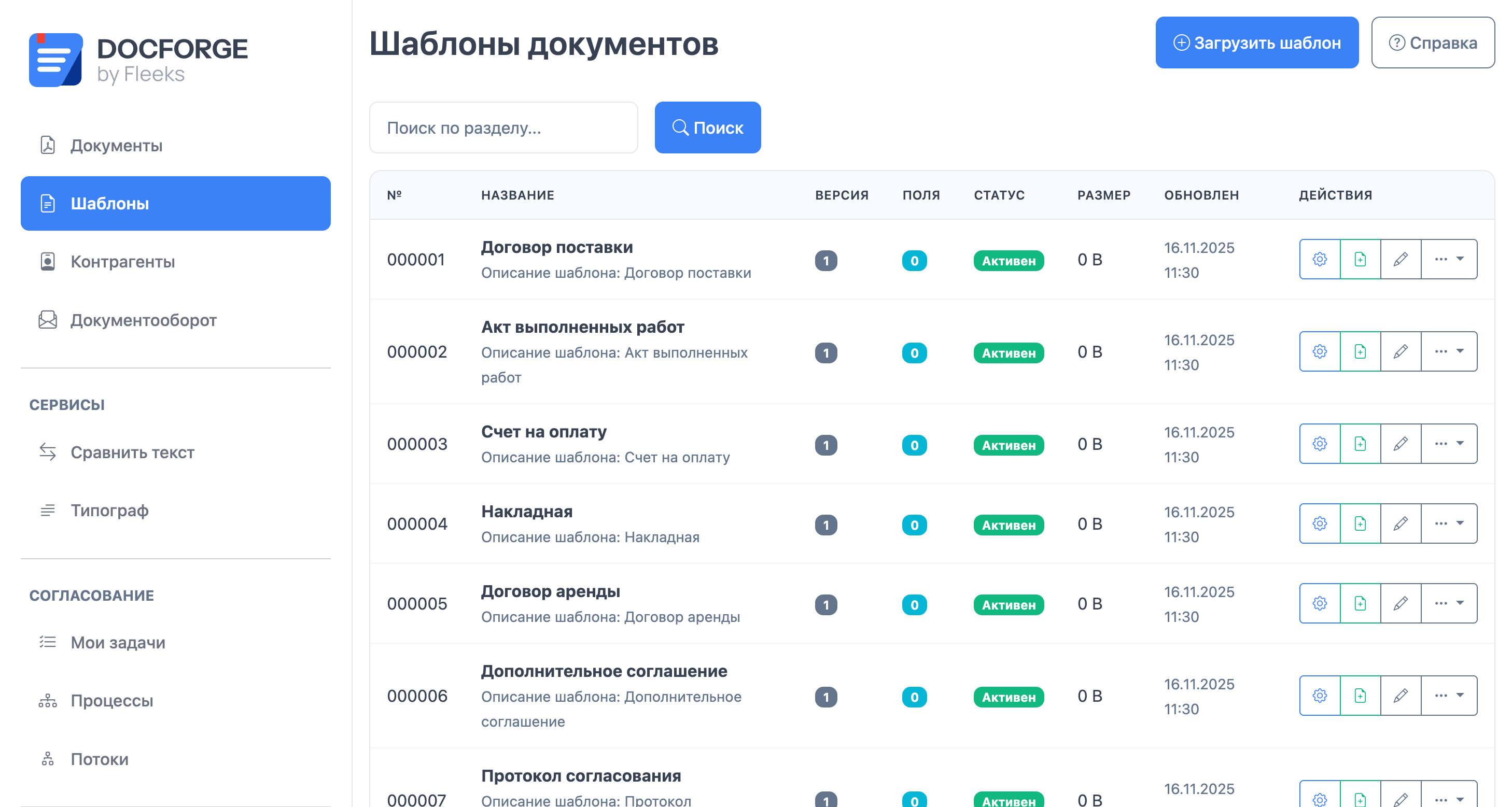Click the DocForge logo icon

pyautogui.click(x=56, y=59)
